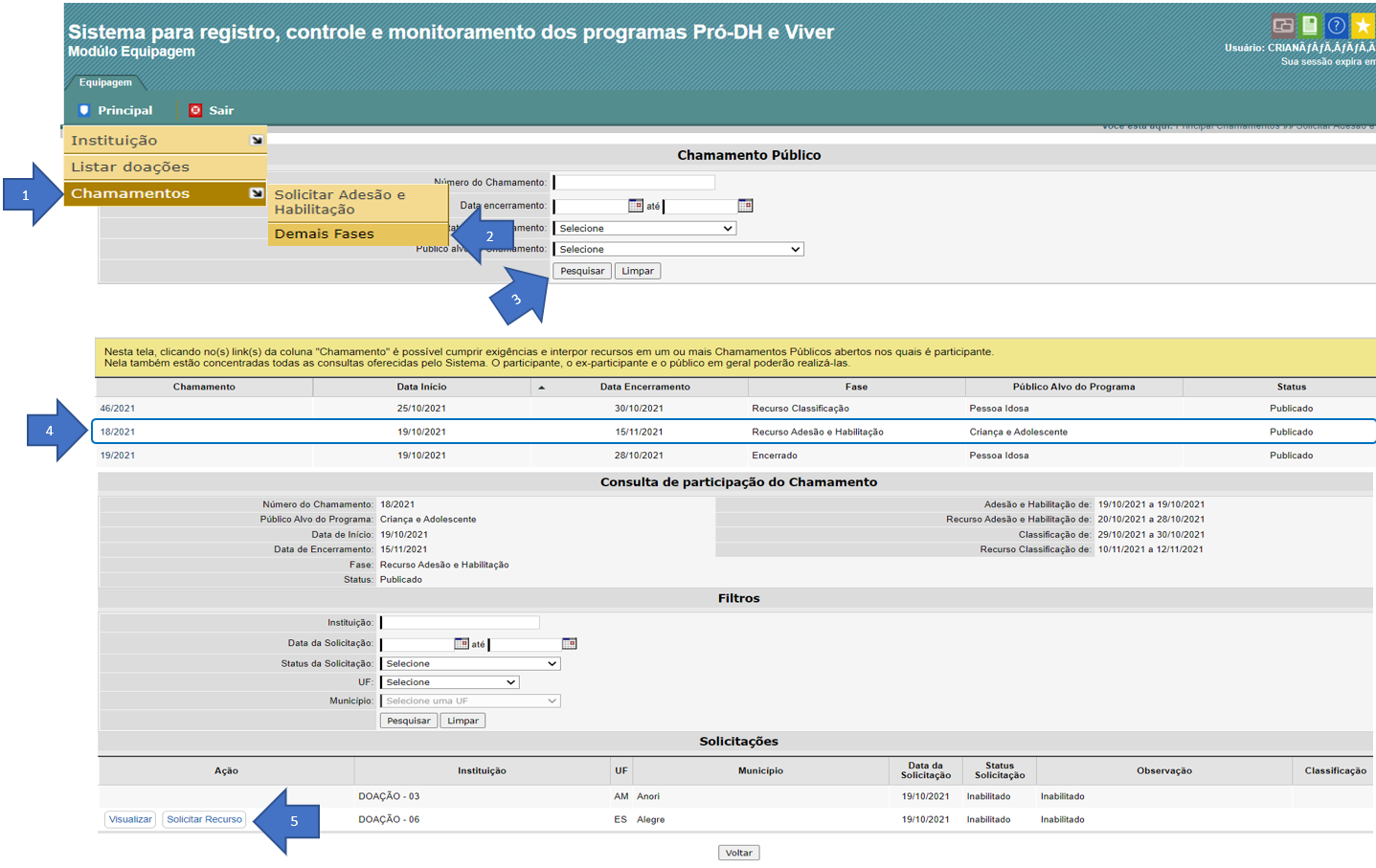Click Pesquisar in the Chamamento Público form
1376x868 pixels.
coord(581,272)
